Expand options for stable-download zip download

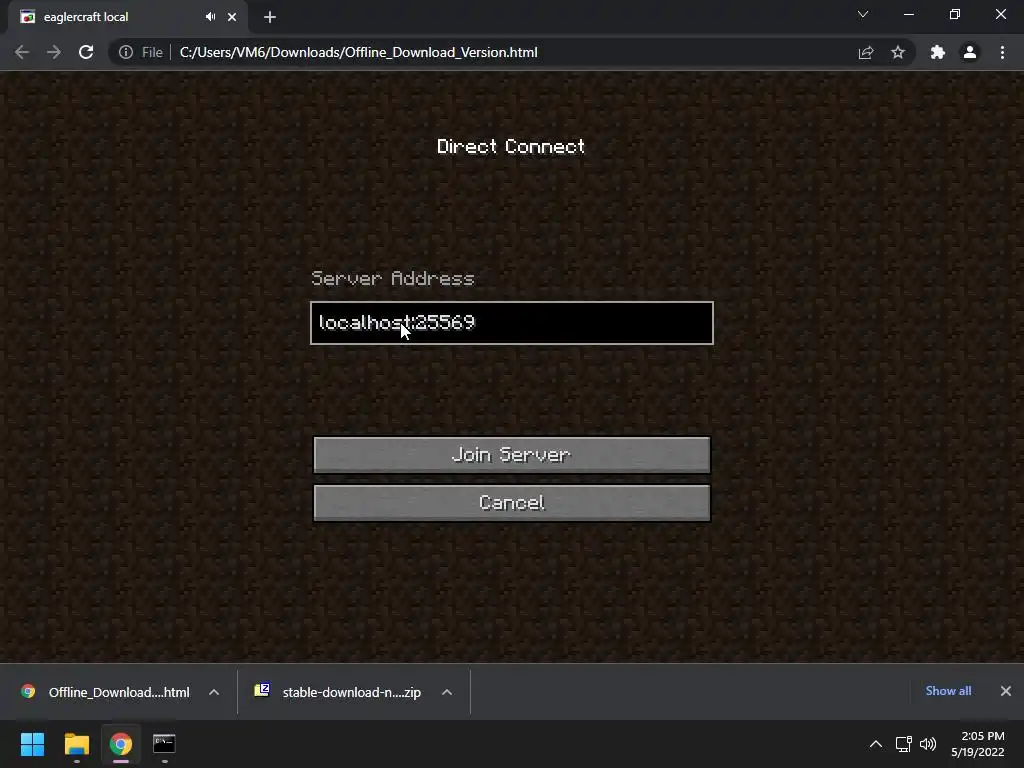(x=447, y=692)
